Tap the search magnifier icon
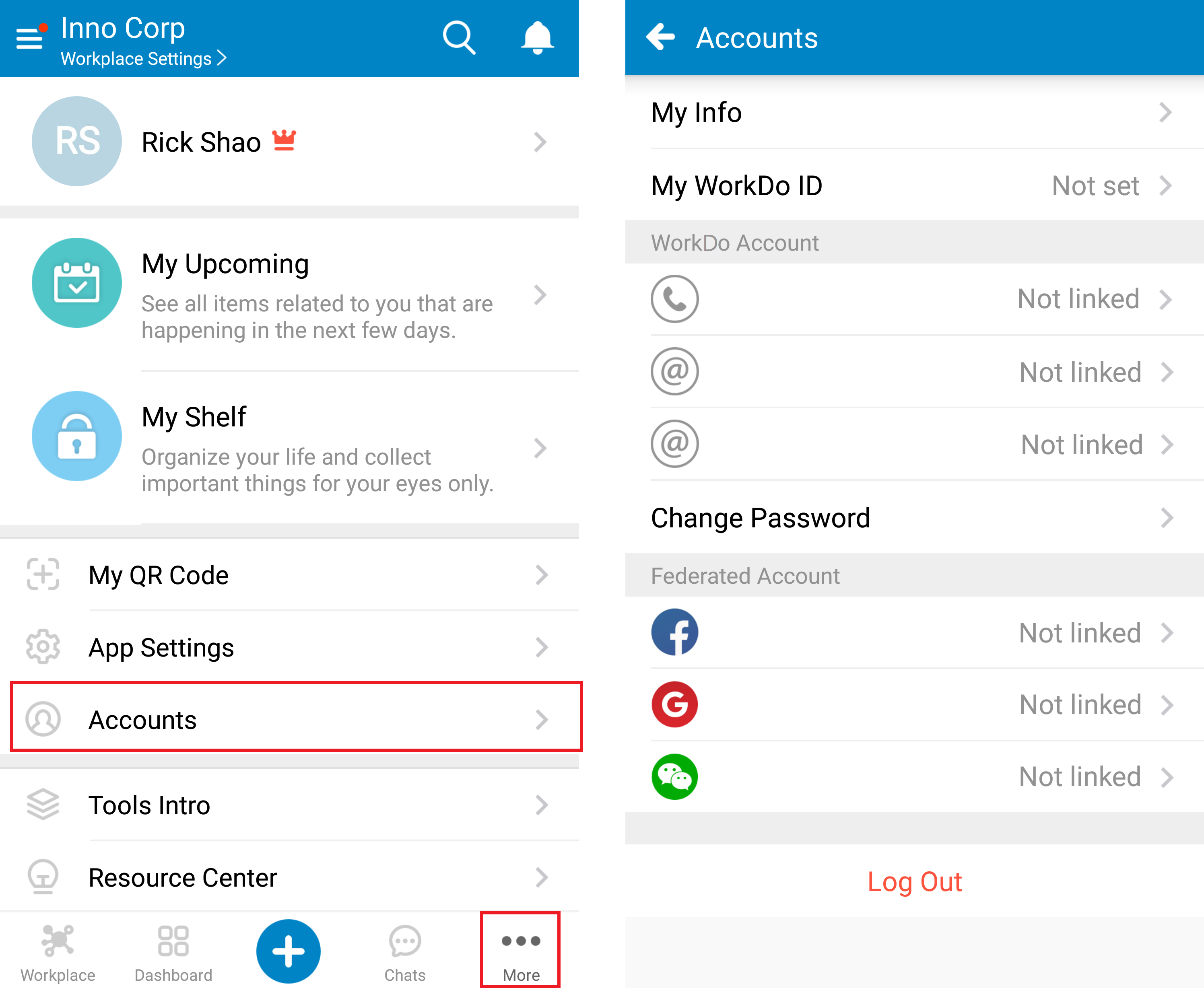The height and width of the screenshot is (988, 1204). (459, 38)
